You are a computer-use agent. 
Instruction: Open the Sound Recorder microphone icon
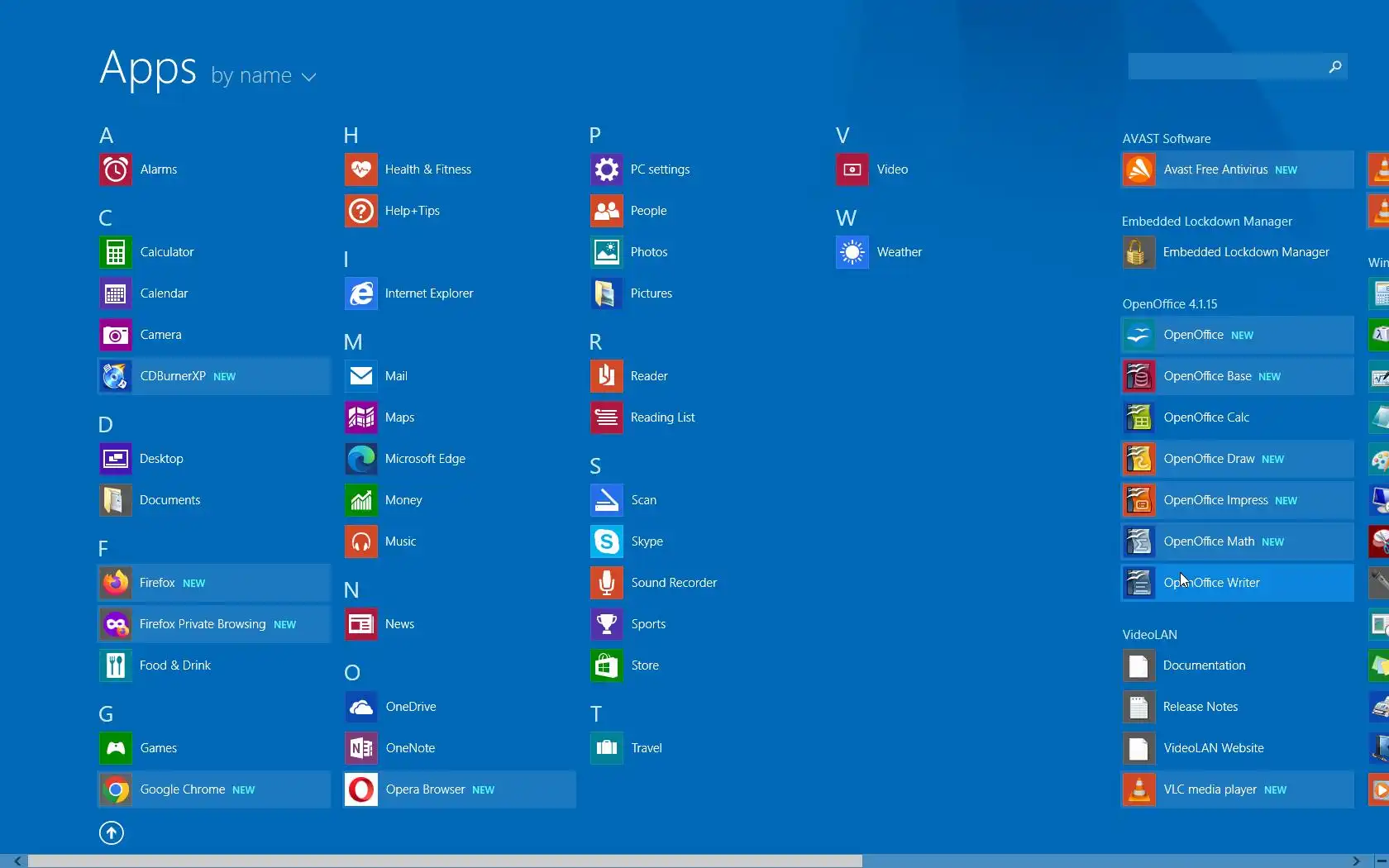(607, 583)
